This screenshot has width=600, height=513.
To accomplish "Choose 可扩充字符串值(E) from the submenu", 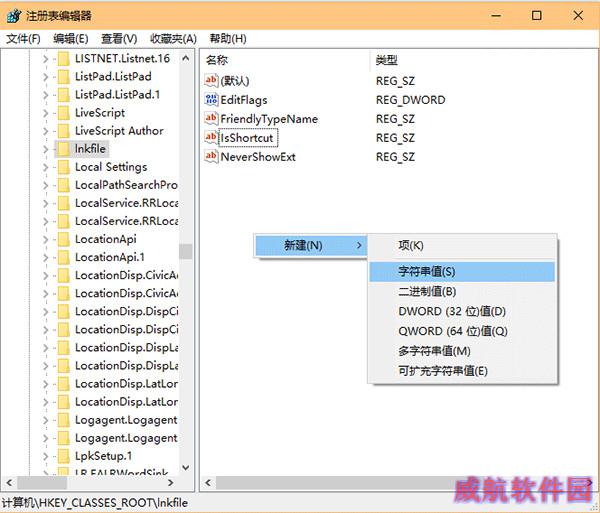I will point(462,371).
